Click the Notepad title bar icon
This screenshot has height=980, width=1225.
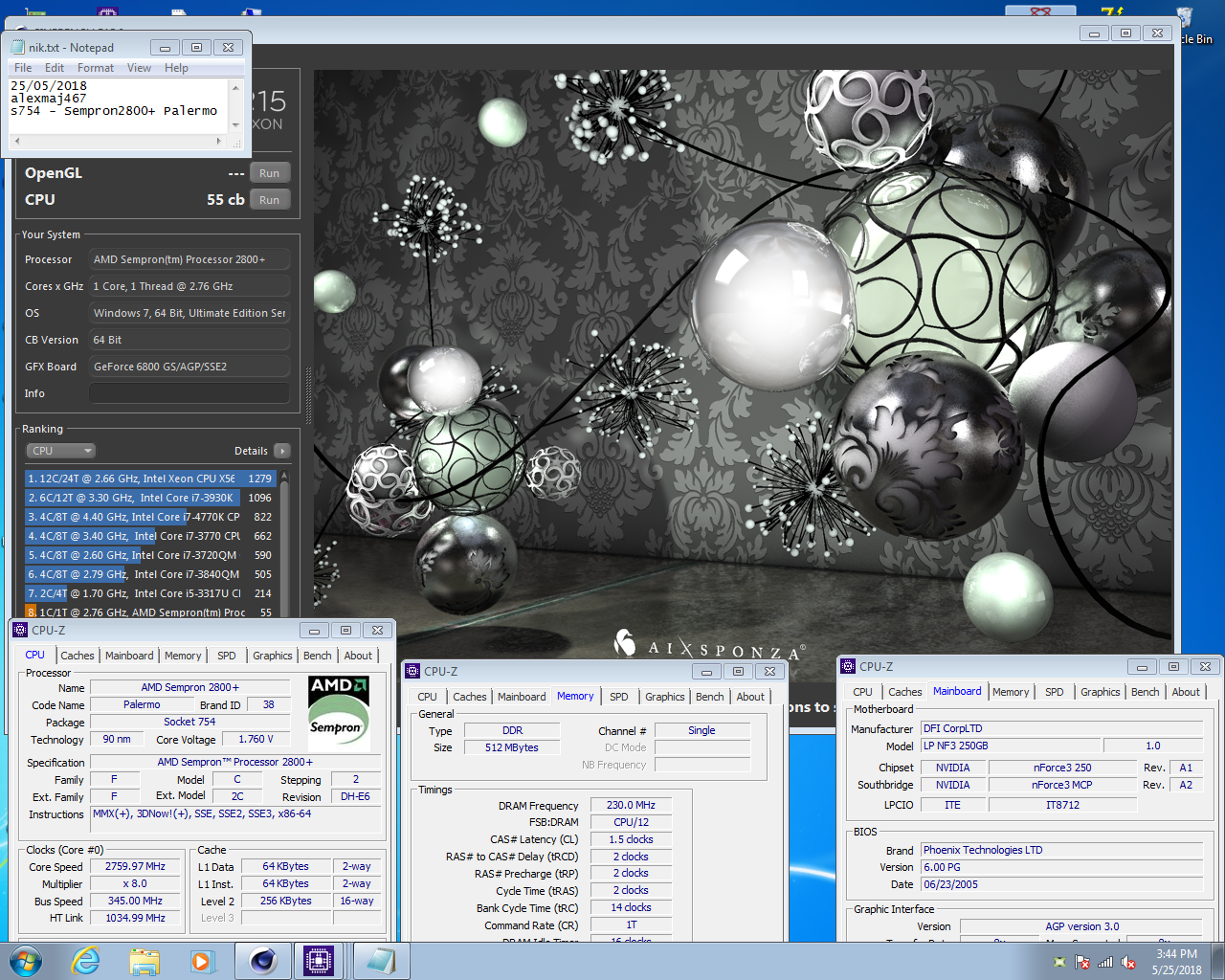click(17, 47)
